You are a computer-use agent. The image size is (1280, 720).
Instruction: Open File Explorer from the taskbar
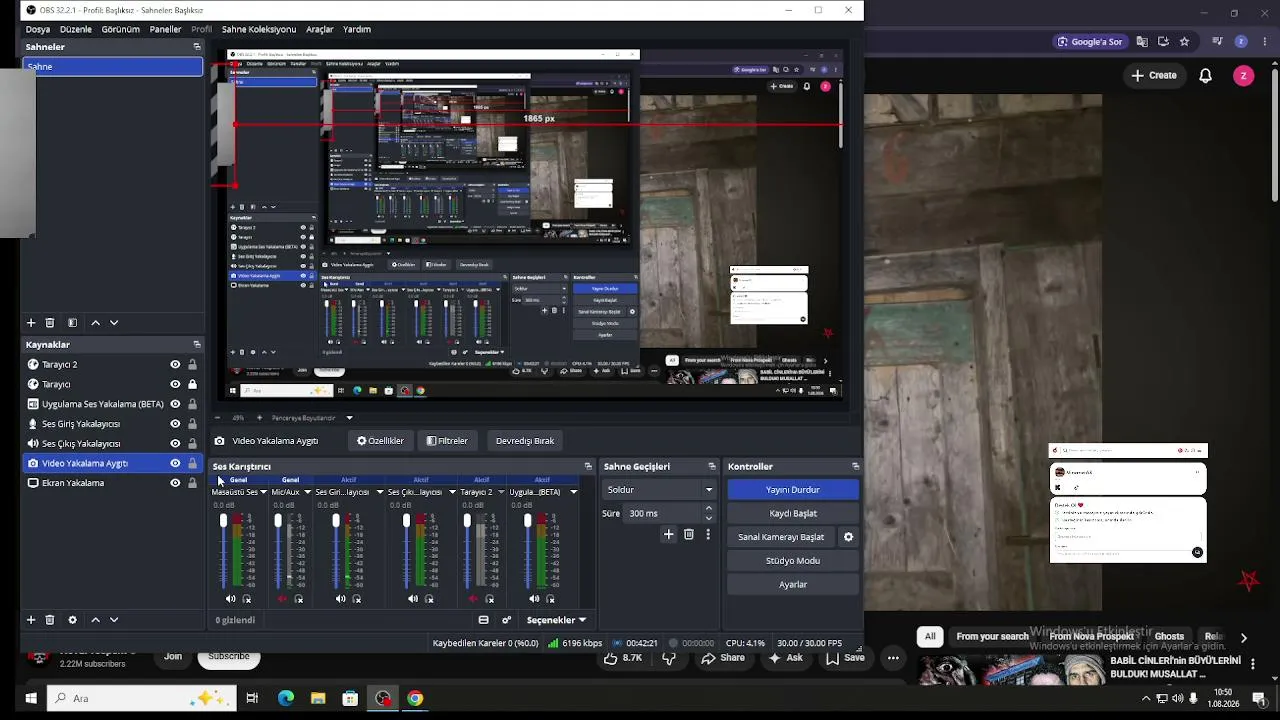click(x=318, y=698)
